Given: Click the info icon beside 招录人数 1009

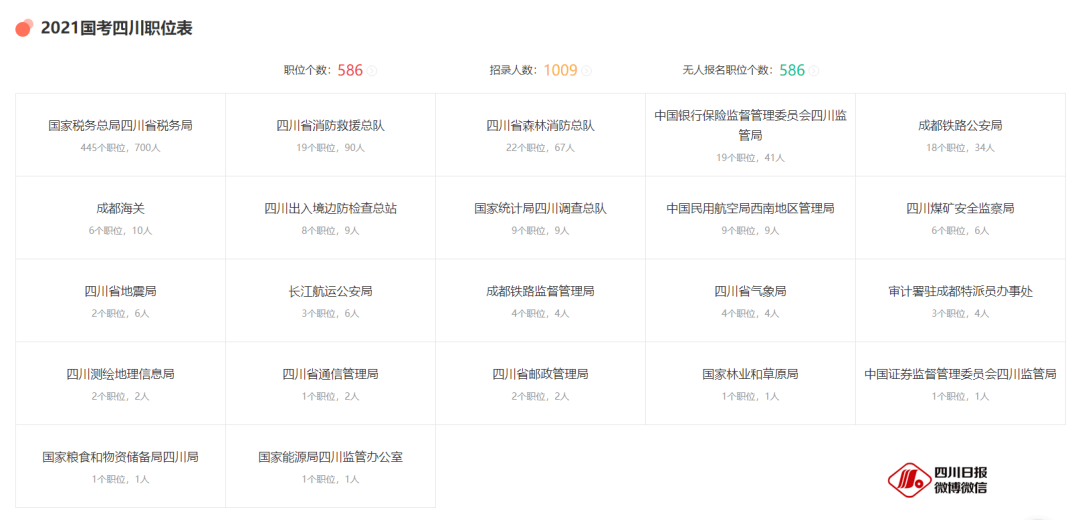Looking at the screenshot, I should (587, 71).
